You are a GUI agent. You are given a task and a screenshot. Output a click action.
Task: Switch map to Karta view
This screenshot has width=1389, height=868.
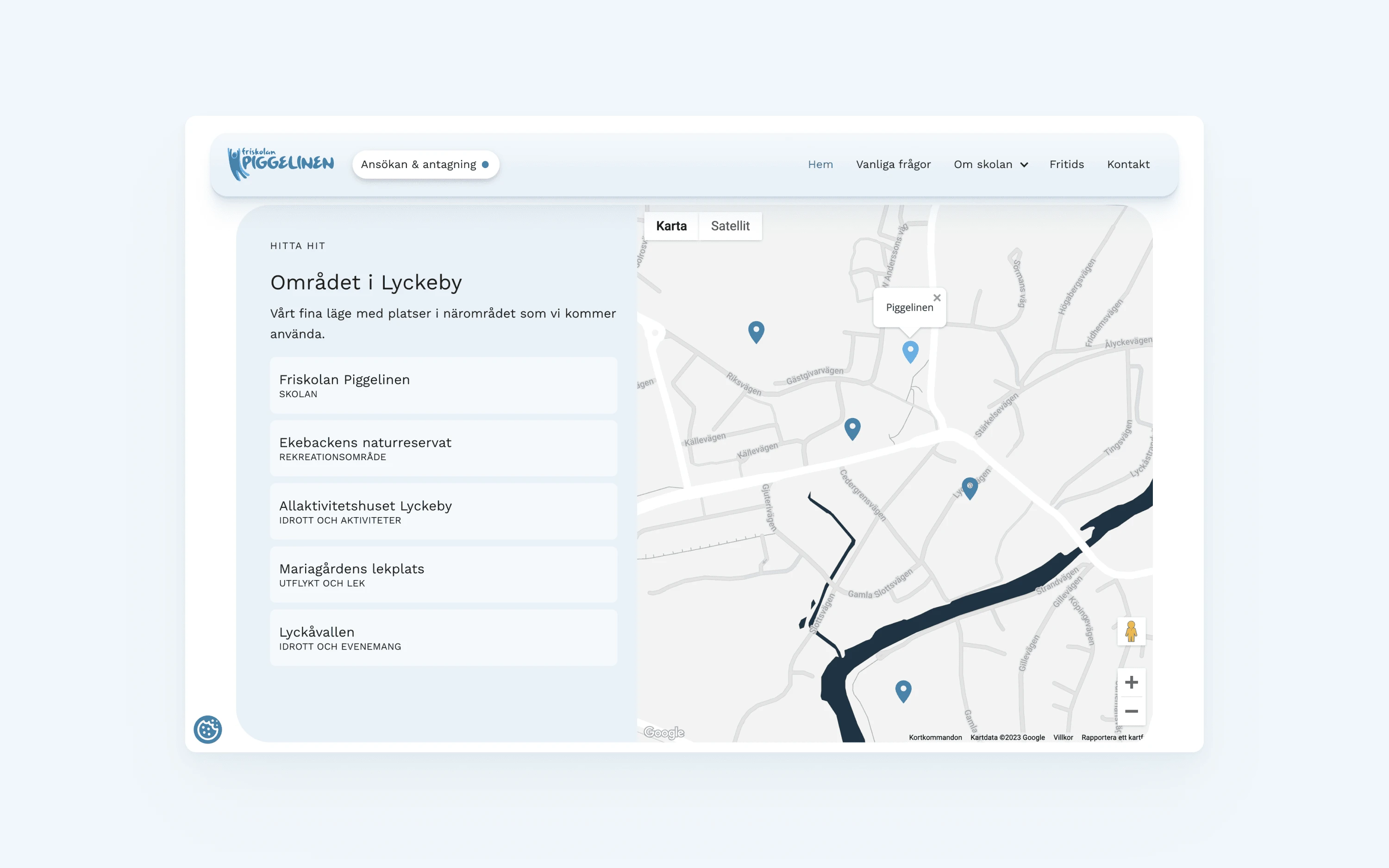tap(671, 226)
